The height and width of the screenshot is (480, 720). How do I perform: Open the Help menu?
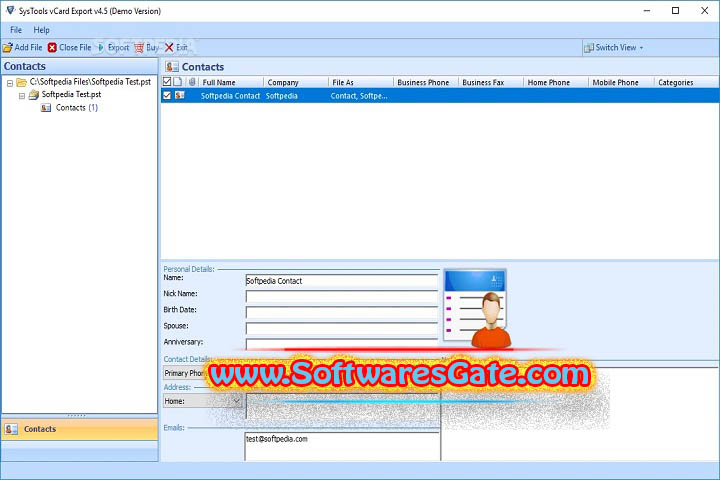point(41,30)
